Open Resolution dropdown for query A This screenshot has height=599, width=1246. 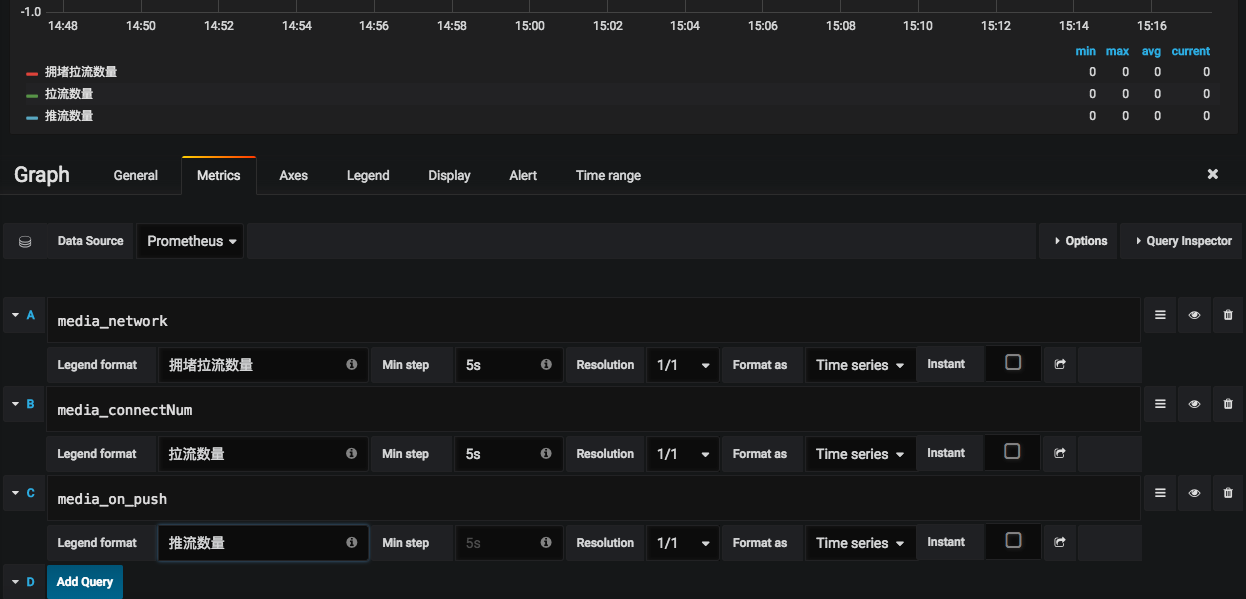683,365
